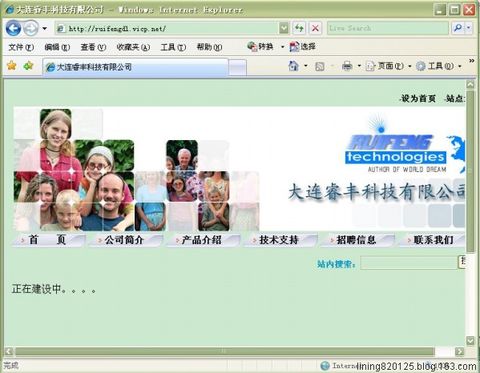Expand the Print dropdown arrow
Screen dimensions: 480x373
click(359, 66)
